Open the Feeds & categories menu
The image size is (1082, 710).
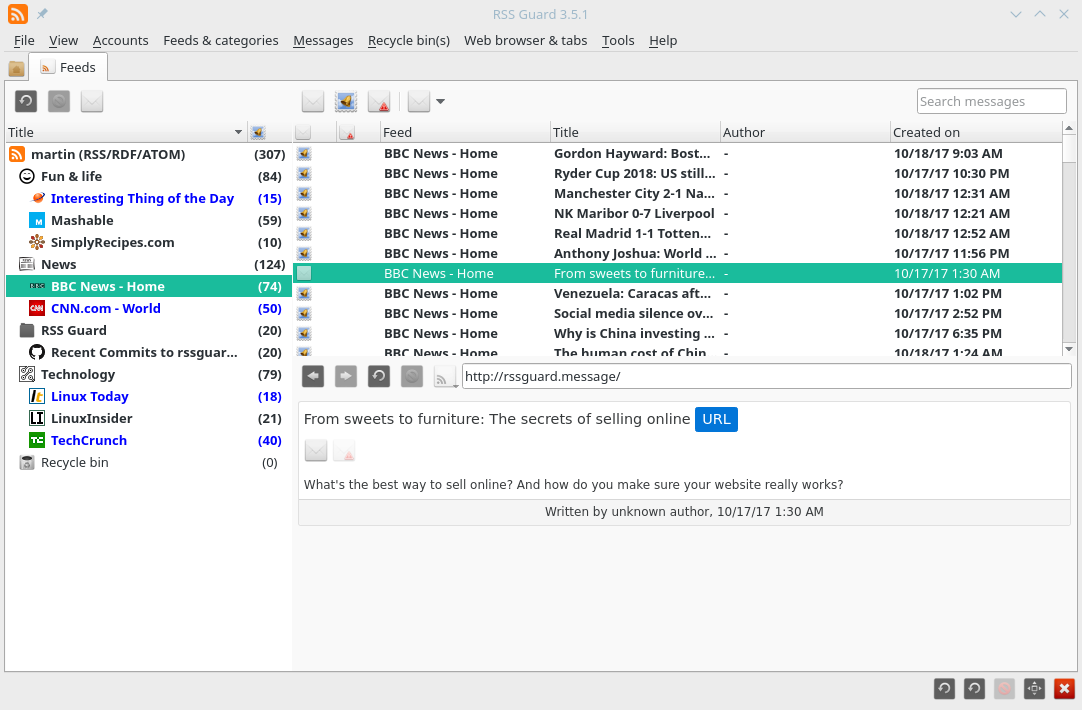(x=220, y=41)
